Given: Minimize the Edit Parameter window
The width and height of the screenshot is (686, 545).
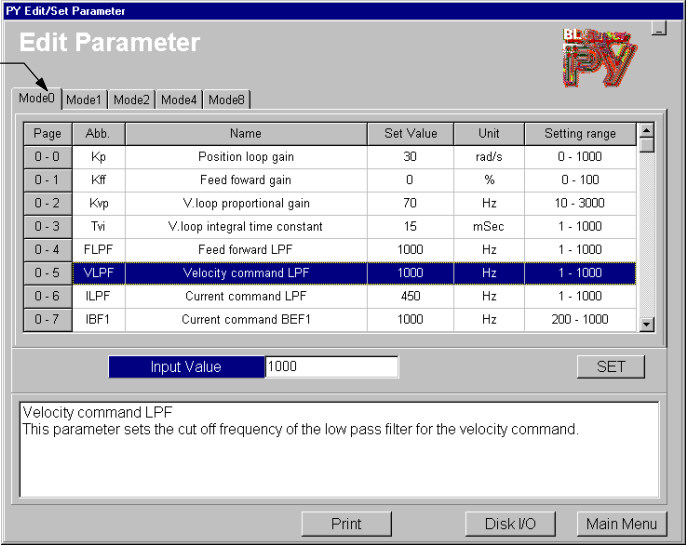Looking at the screenshot, I should 658,29.
